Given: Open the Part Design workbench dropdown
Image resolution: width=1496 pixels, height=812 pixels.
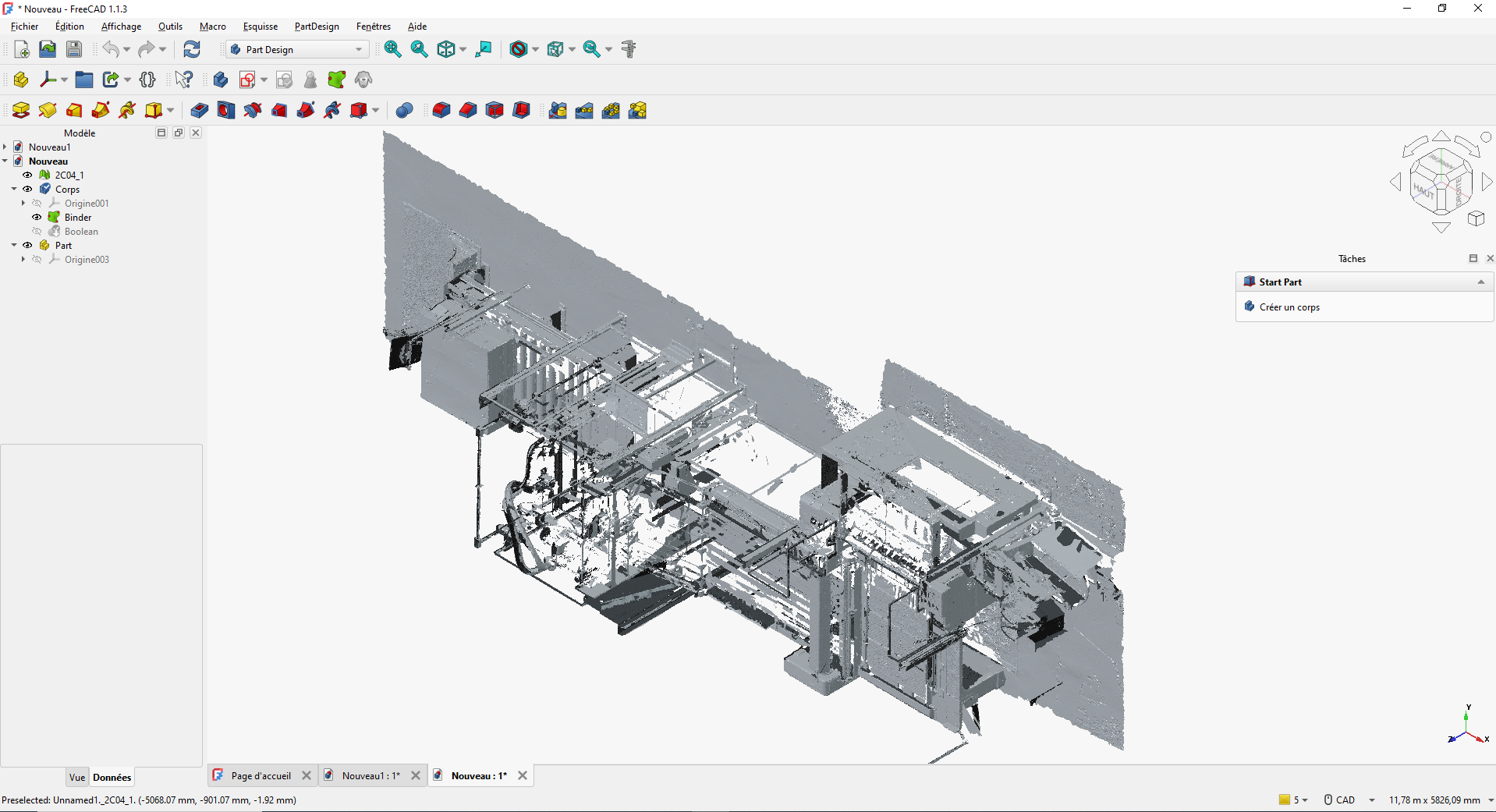Looking at the screenshot, I should click(297, 49).
